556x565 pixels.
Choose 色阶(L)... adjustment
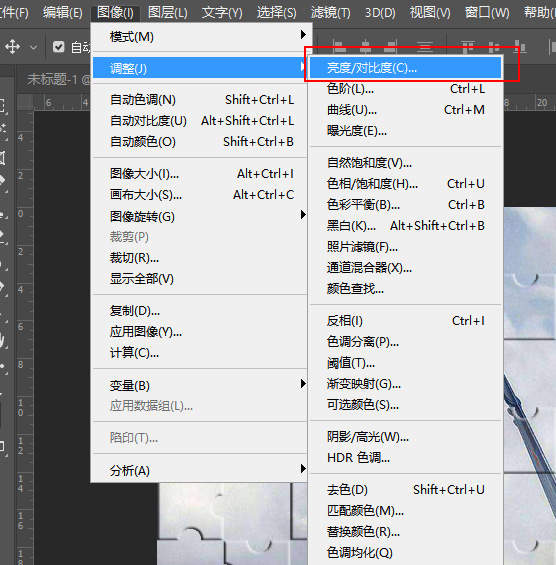point(406,89)
